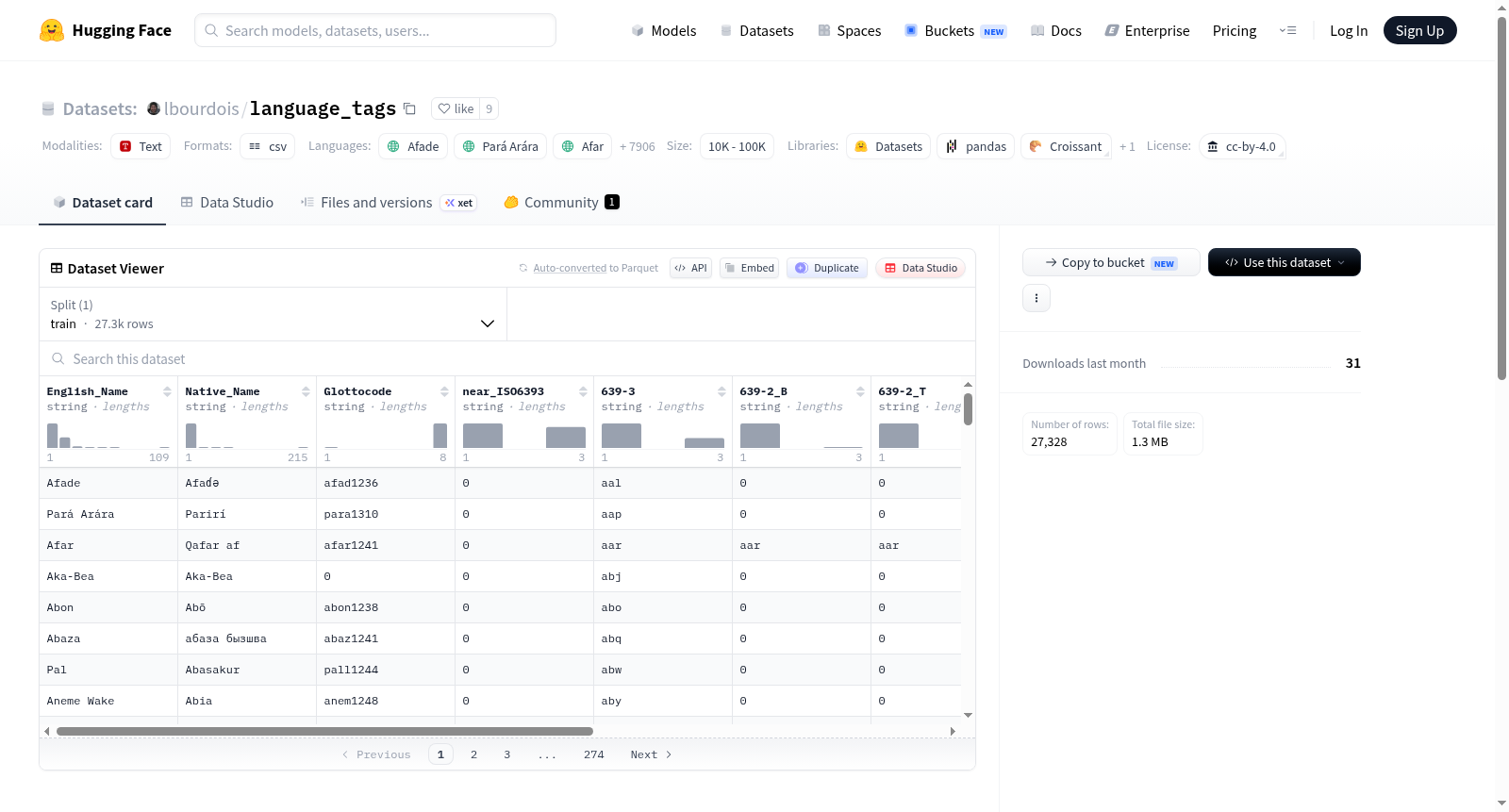
Task: Click the like heart button
Action: tap(456, 108)
